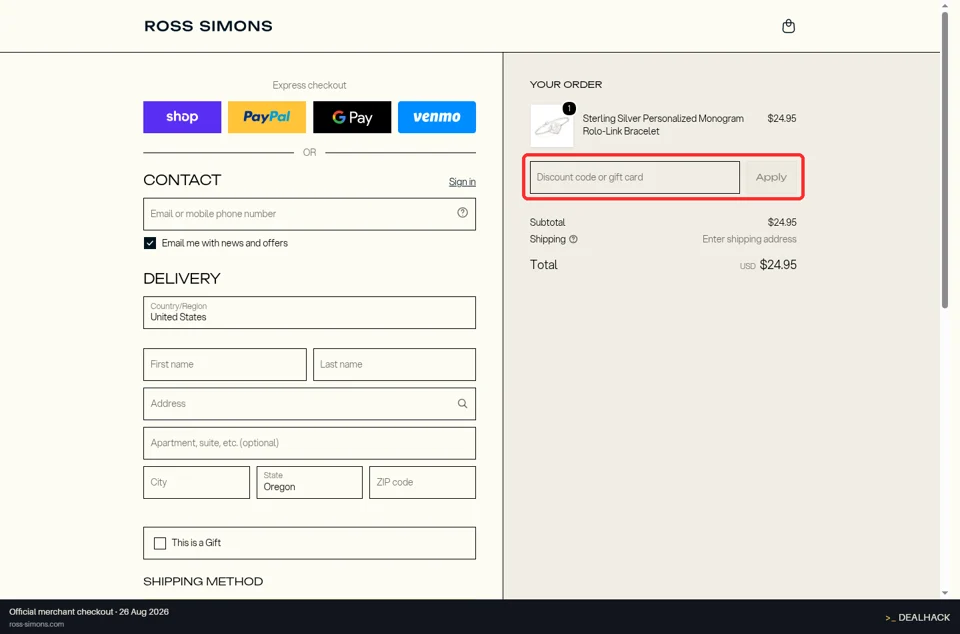This screenshot has width=960, height=634.
Task: Pay with Shop Pay express button
Action: 182,117
